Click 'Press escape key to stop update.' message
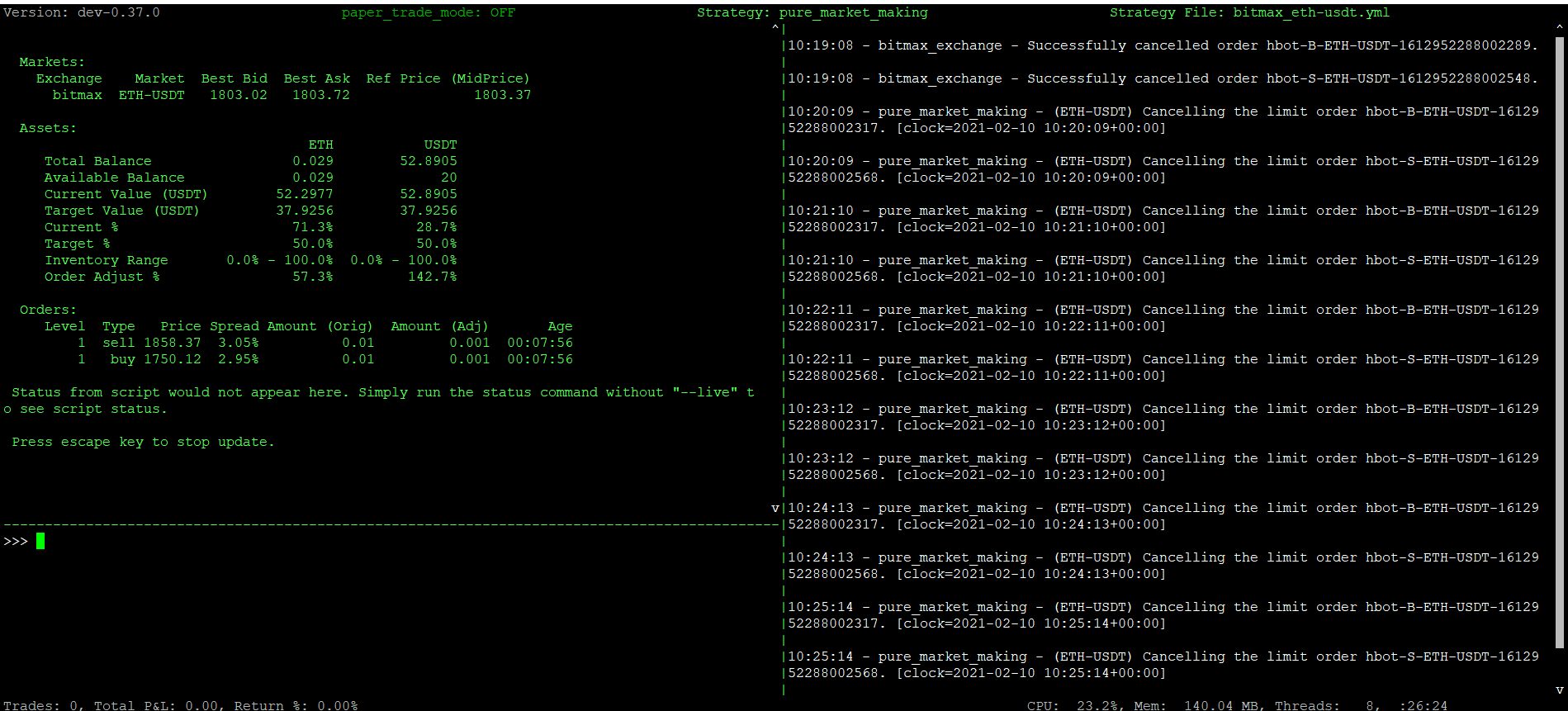 click(143, 442)
